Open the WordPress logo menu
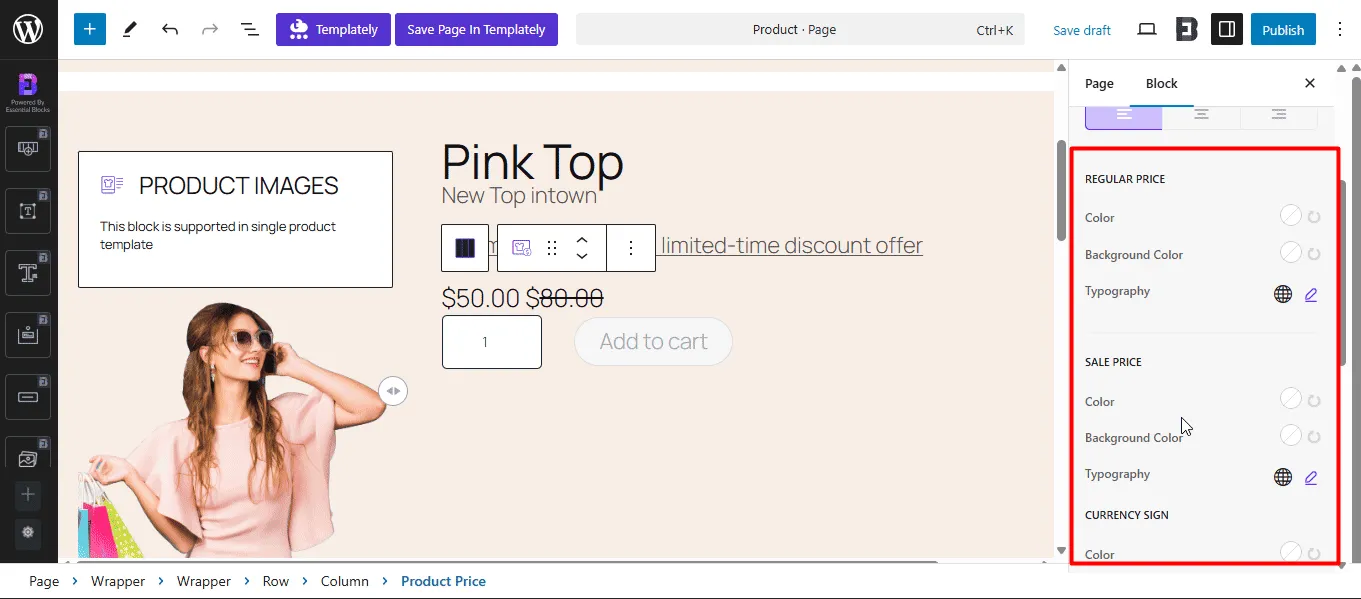The image size is (1361, 599). pos(28,29)
